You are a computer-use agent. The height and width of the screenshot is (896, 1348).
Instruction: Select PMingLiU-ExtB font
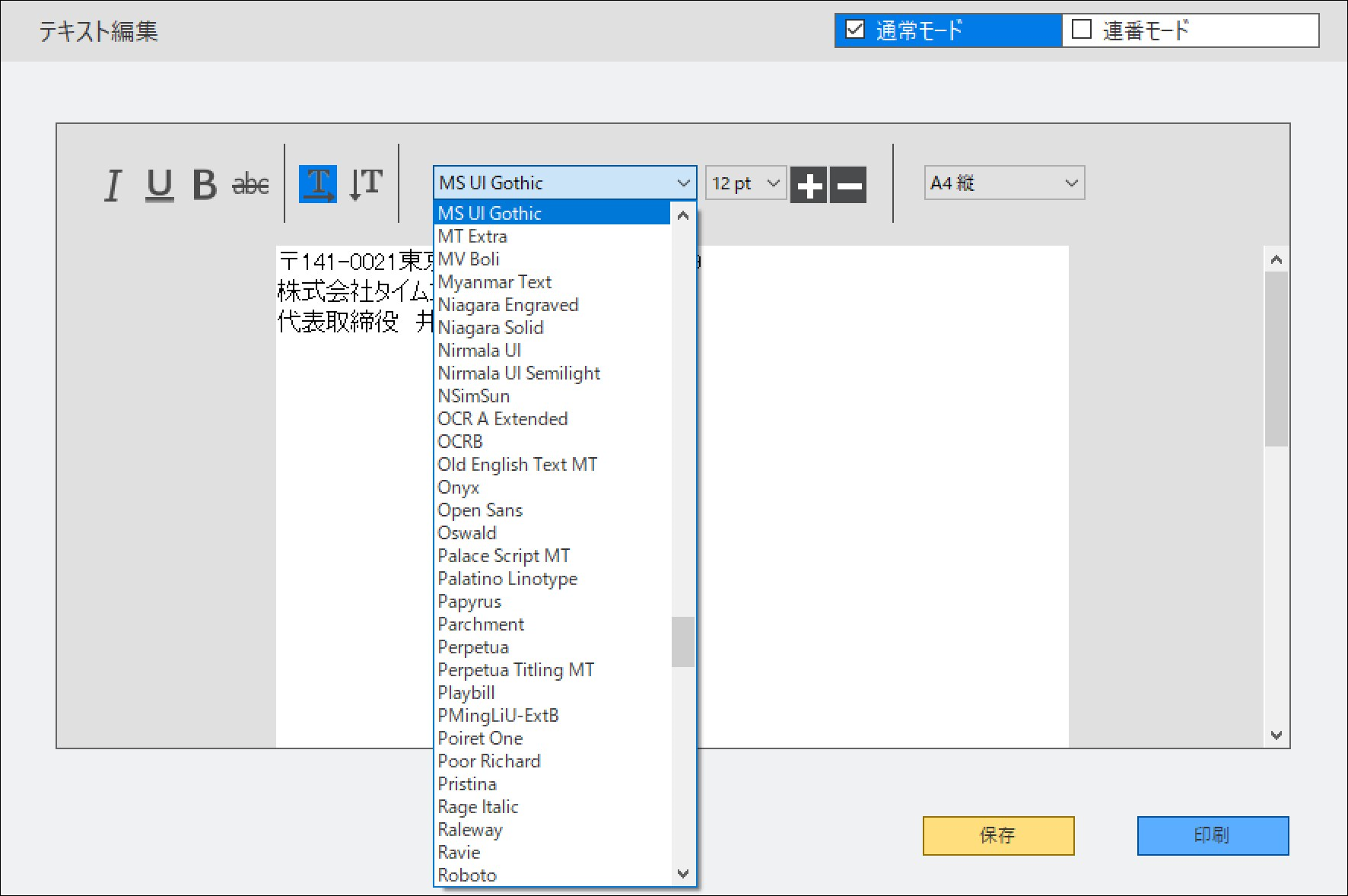553,715
